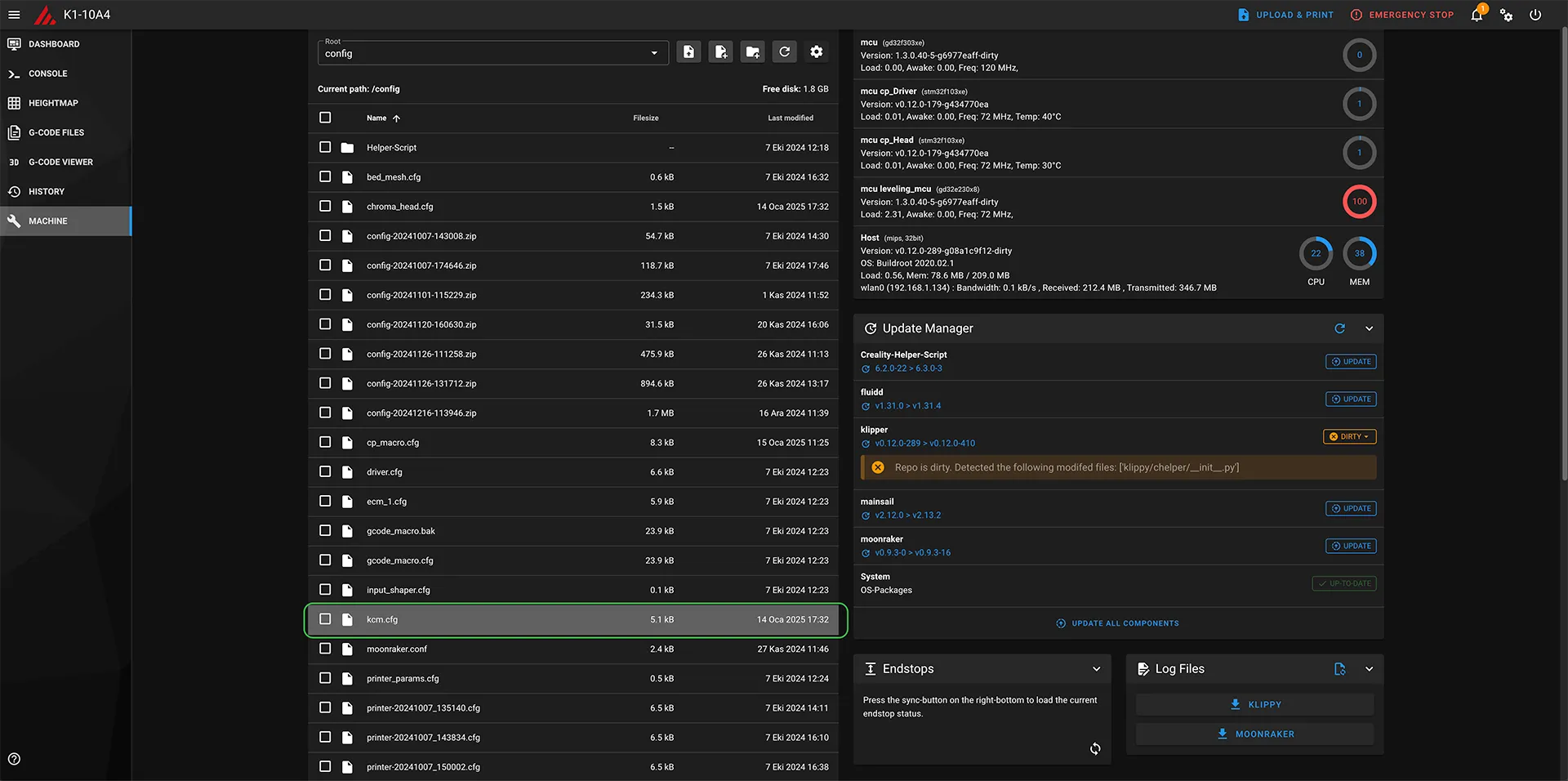This screenshot has width=1568, height=781.
Task: Click the help icon in sidebar
Action: [x=14, y=759]
